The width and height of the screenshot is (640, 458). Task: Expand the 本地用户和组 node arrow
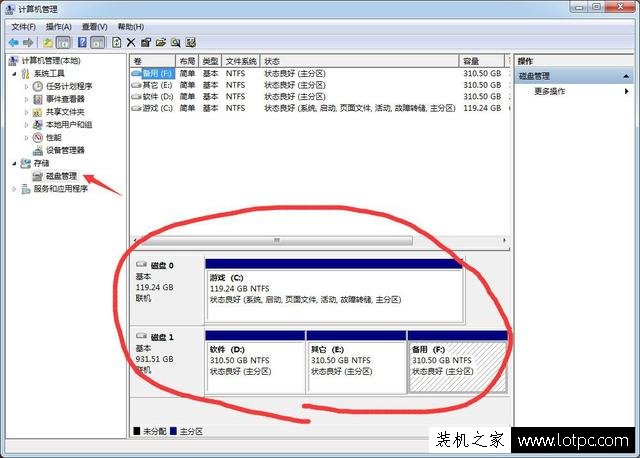(26, 125)
